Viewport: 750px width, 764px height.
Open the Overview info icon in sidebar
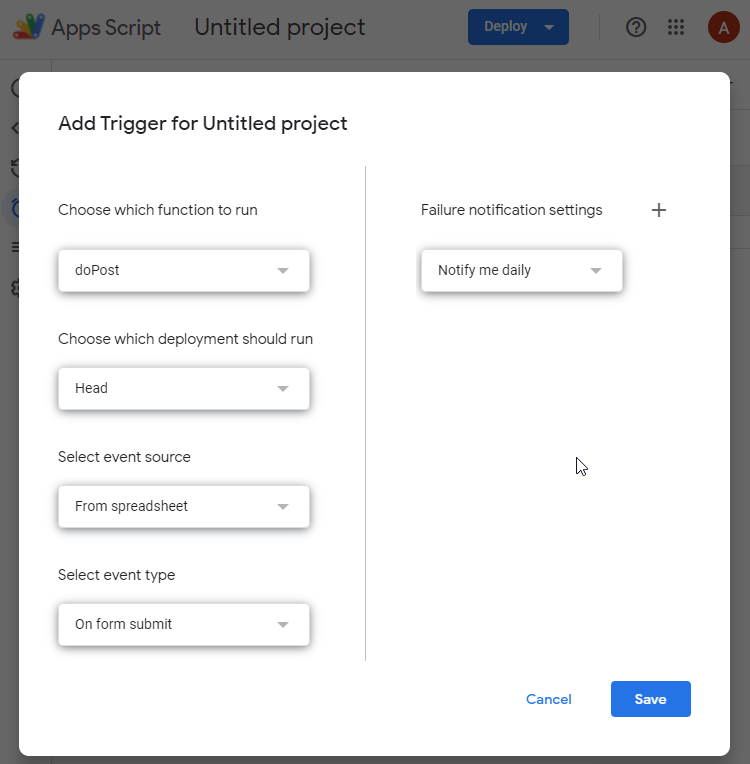[x=15, y=88]
